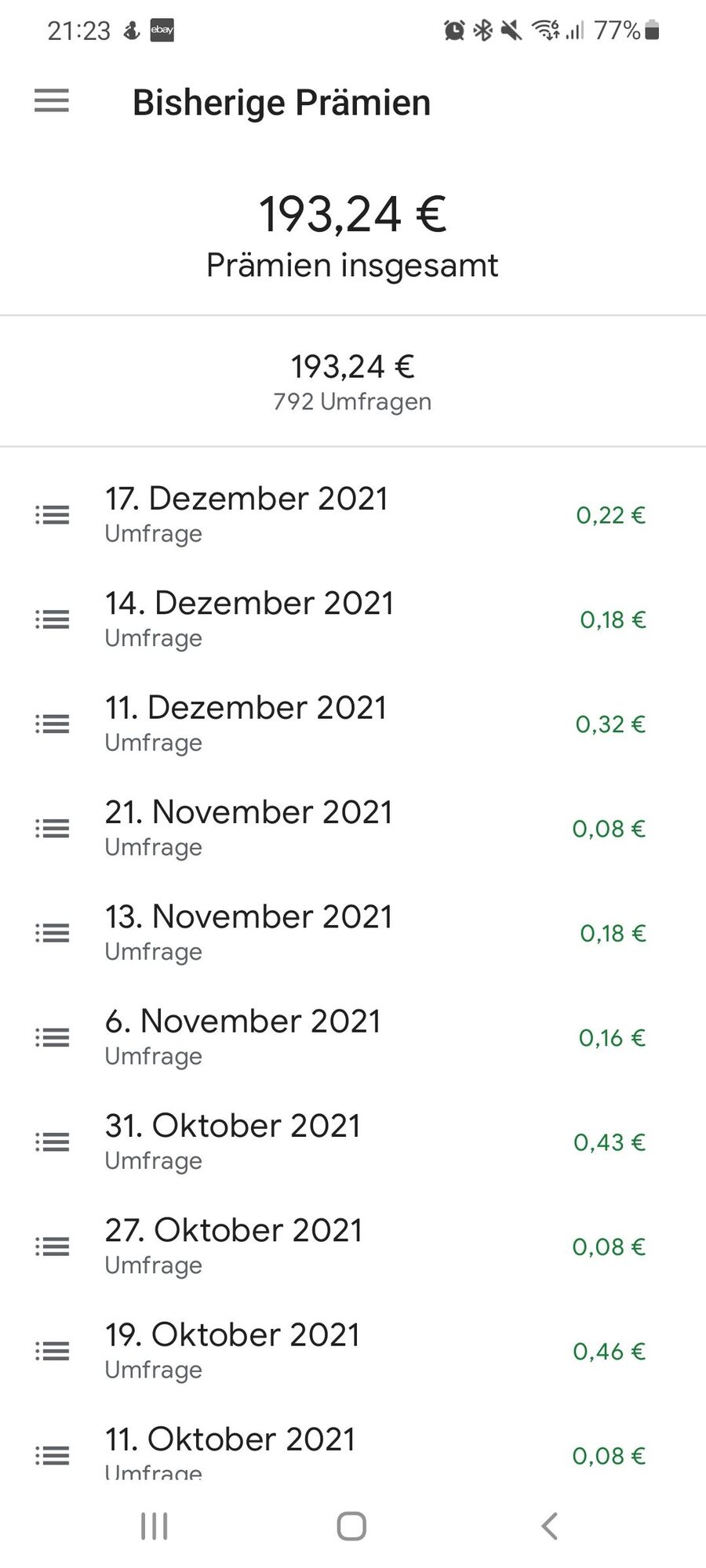This screenshot has height=1568, width=706.
Task: Open the 13. November 2021 survey entry
Action: [x=353, y=933]
